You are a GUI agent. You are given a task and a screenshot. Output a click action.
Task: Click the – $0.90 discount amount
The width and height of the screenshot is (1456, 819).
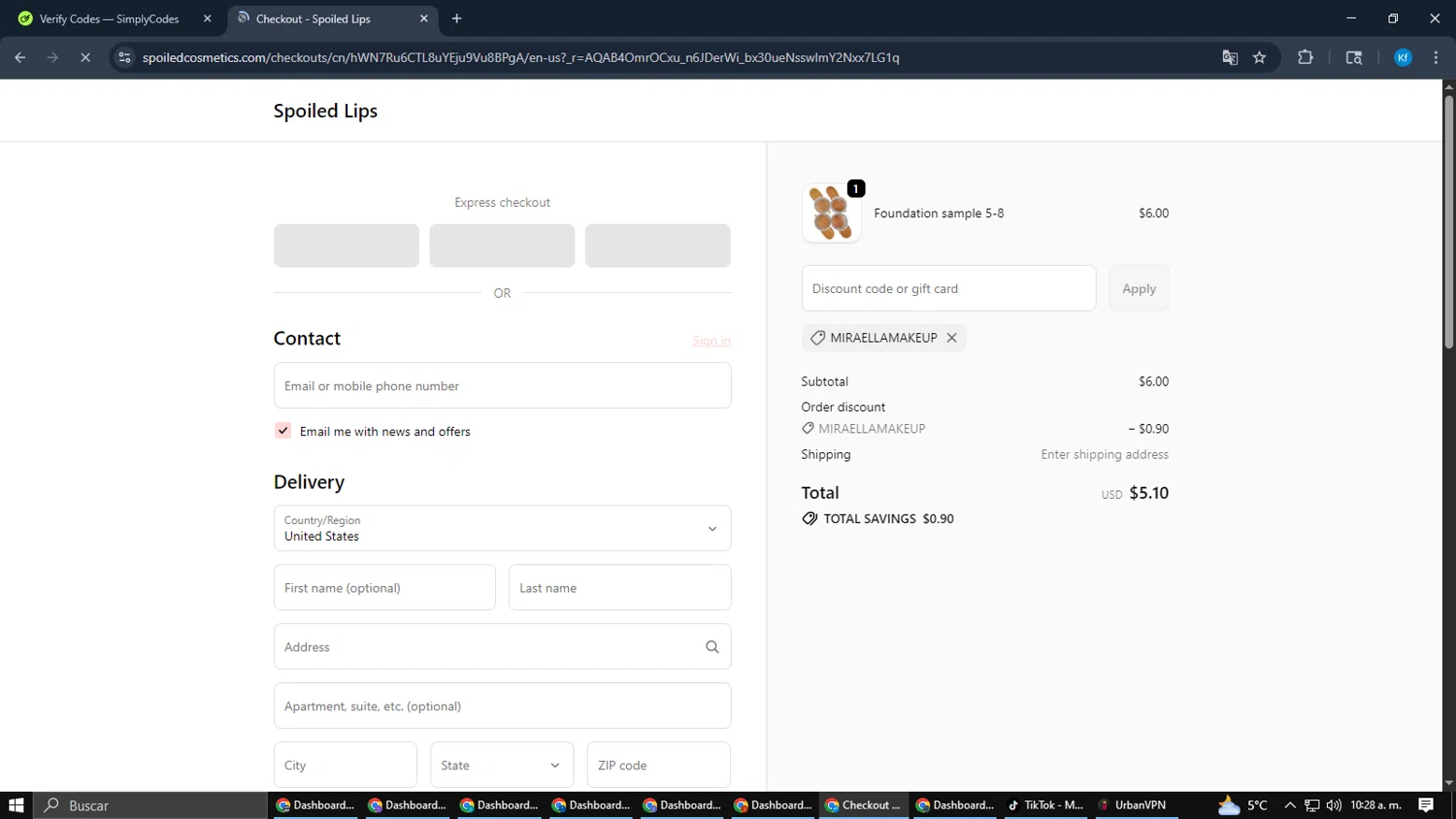[1148, 429]
